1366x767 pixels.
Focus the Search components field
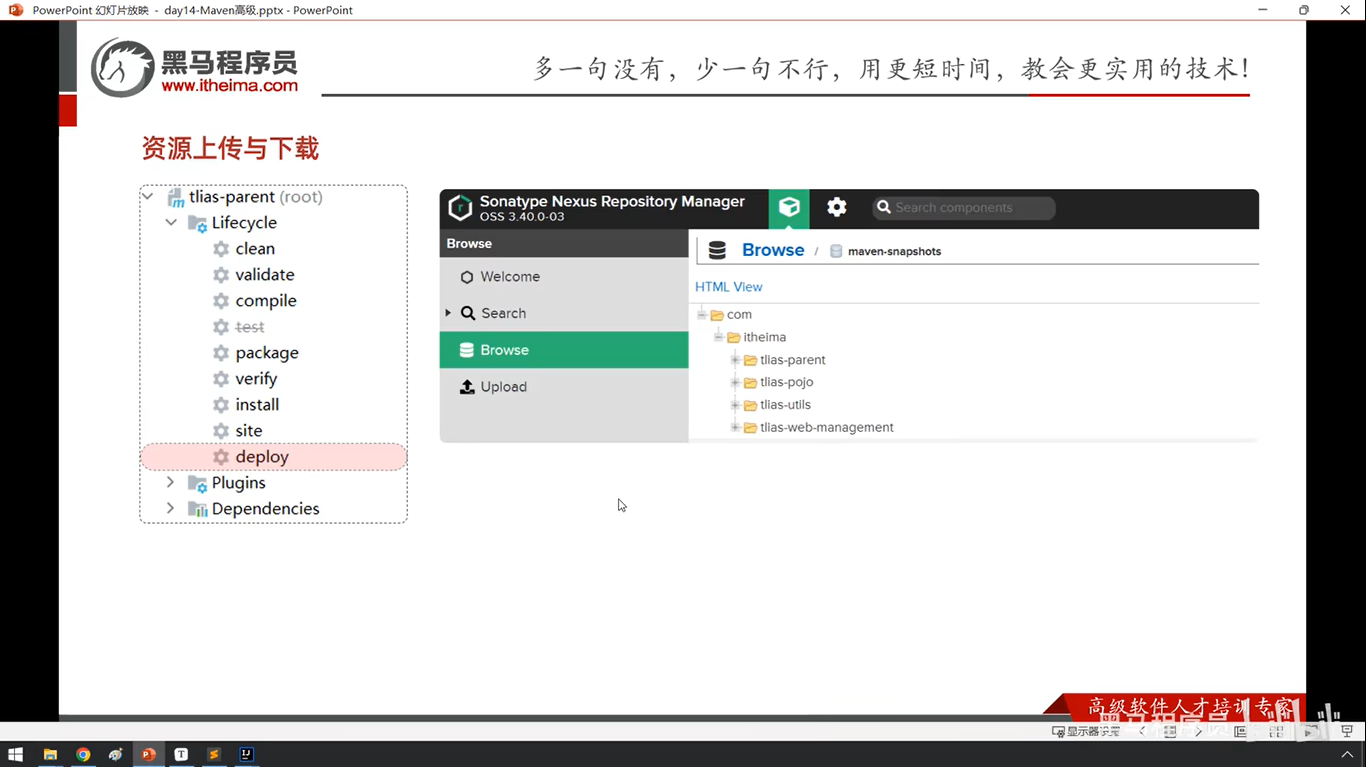coord(964,208)
